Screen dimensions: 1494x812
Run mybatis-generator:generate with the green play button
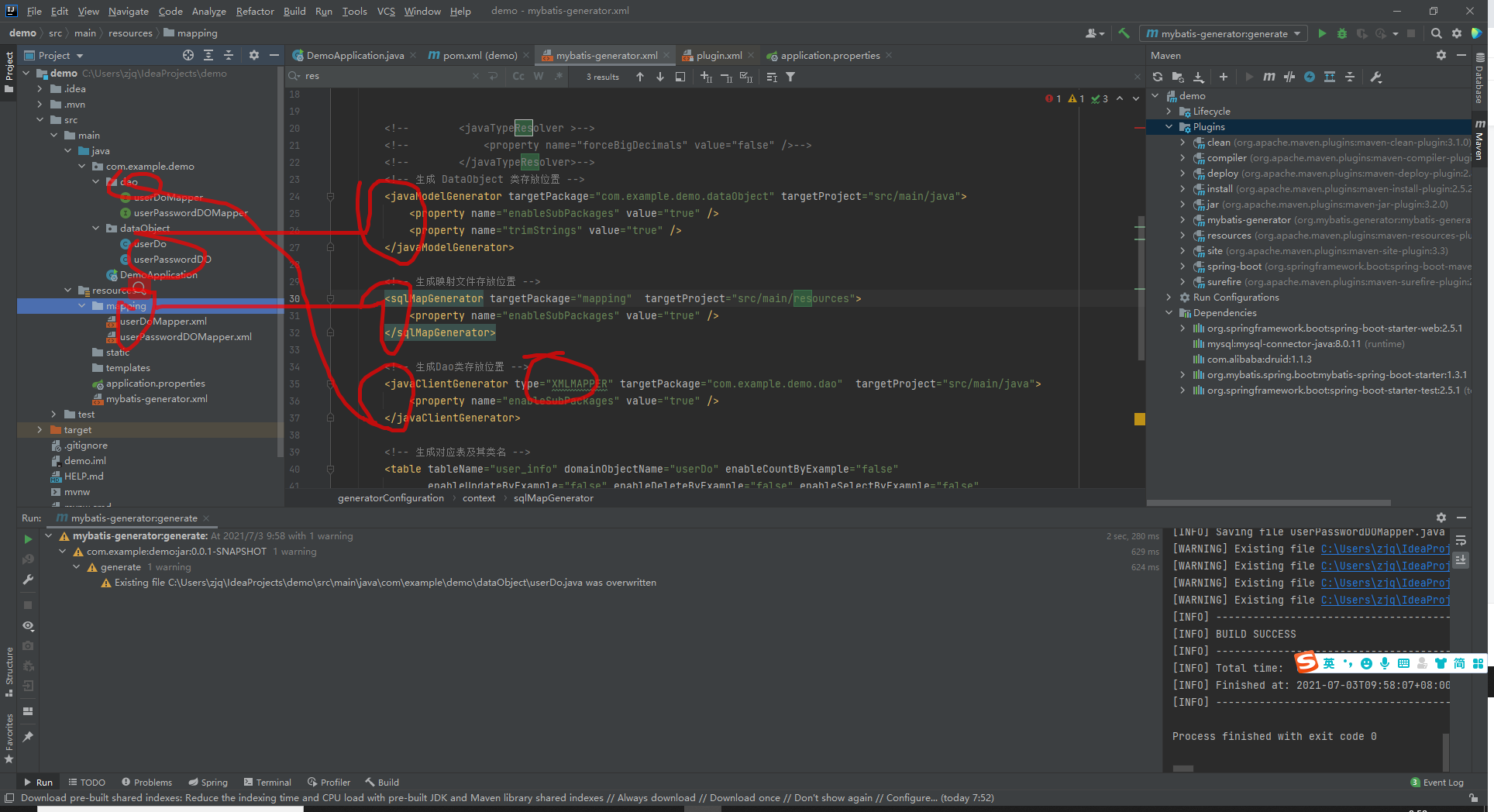1322,33
